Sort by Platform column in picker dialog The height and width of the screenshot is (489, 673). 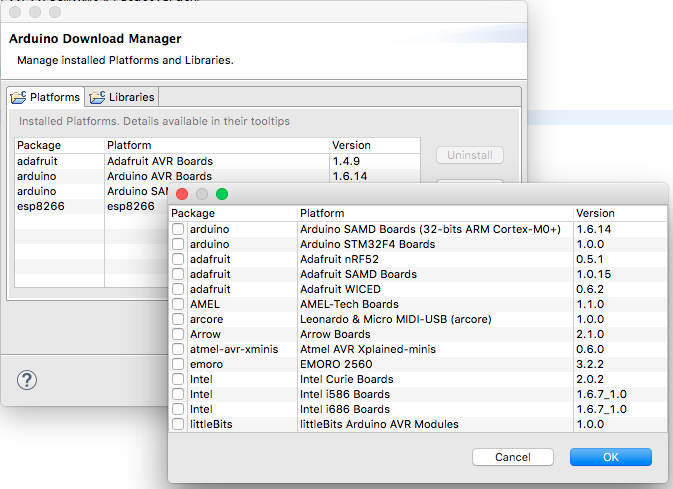(435, 213)
